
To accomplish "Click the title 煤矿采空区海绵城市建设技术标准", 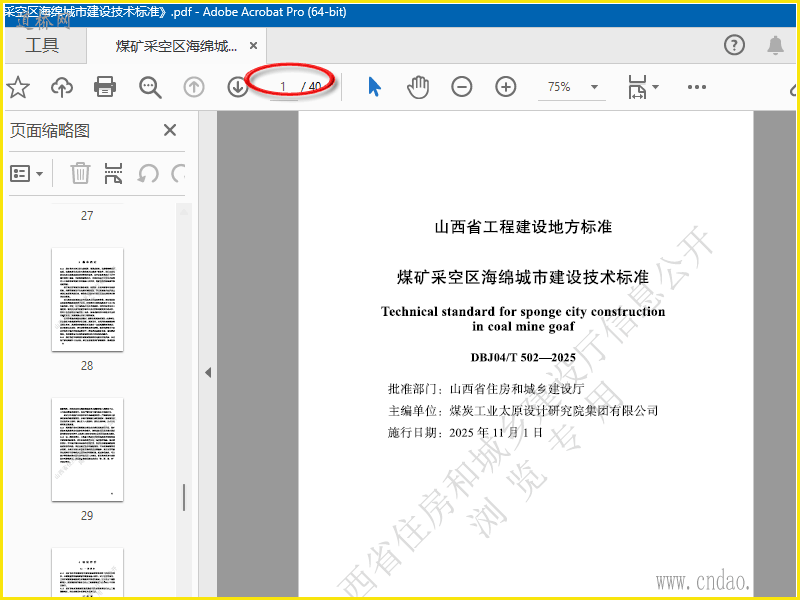I will 523,277.
